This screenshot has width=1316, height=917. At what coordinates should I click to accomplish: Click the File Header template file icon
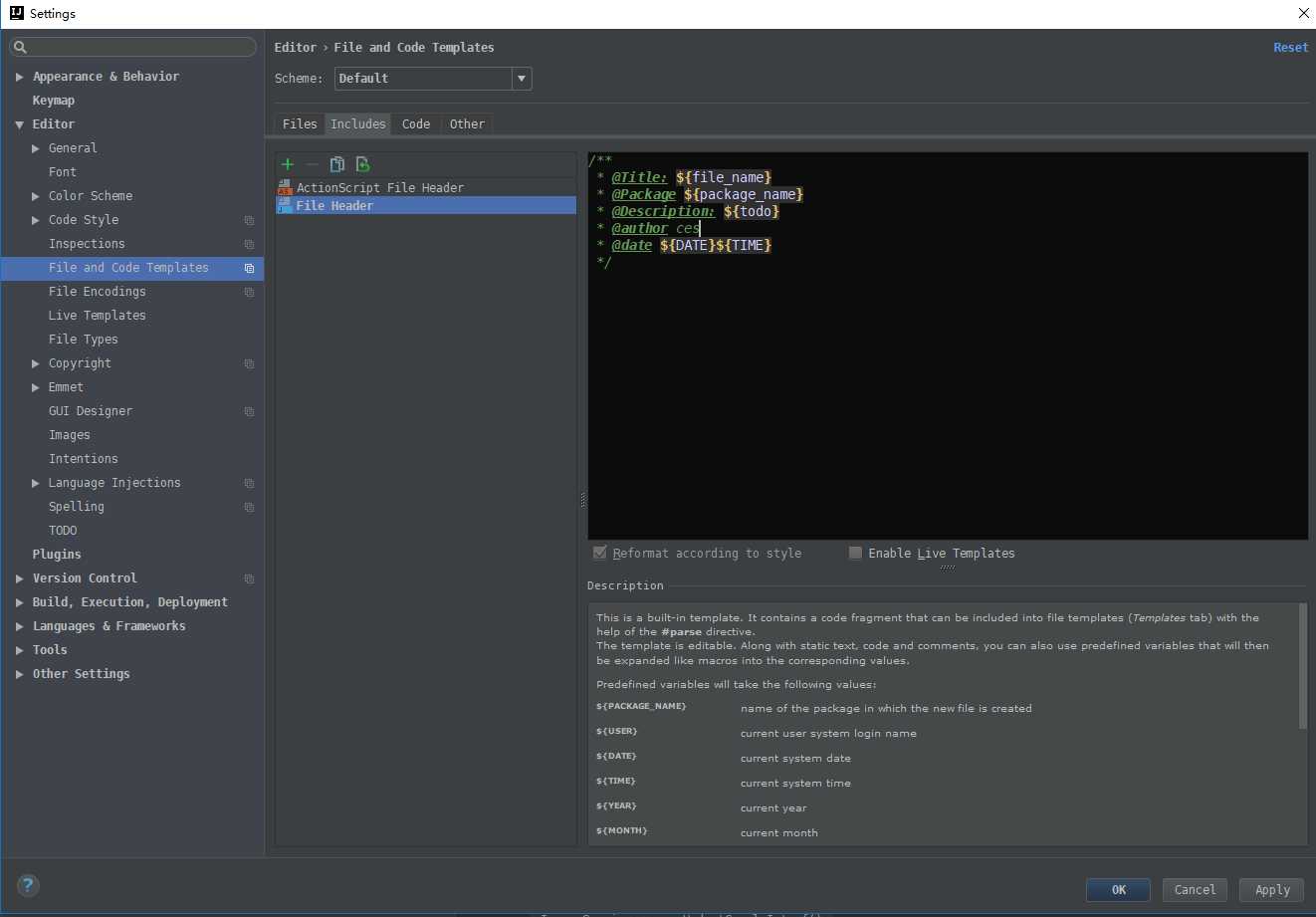(285, 205)
